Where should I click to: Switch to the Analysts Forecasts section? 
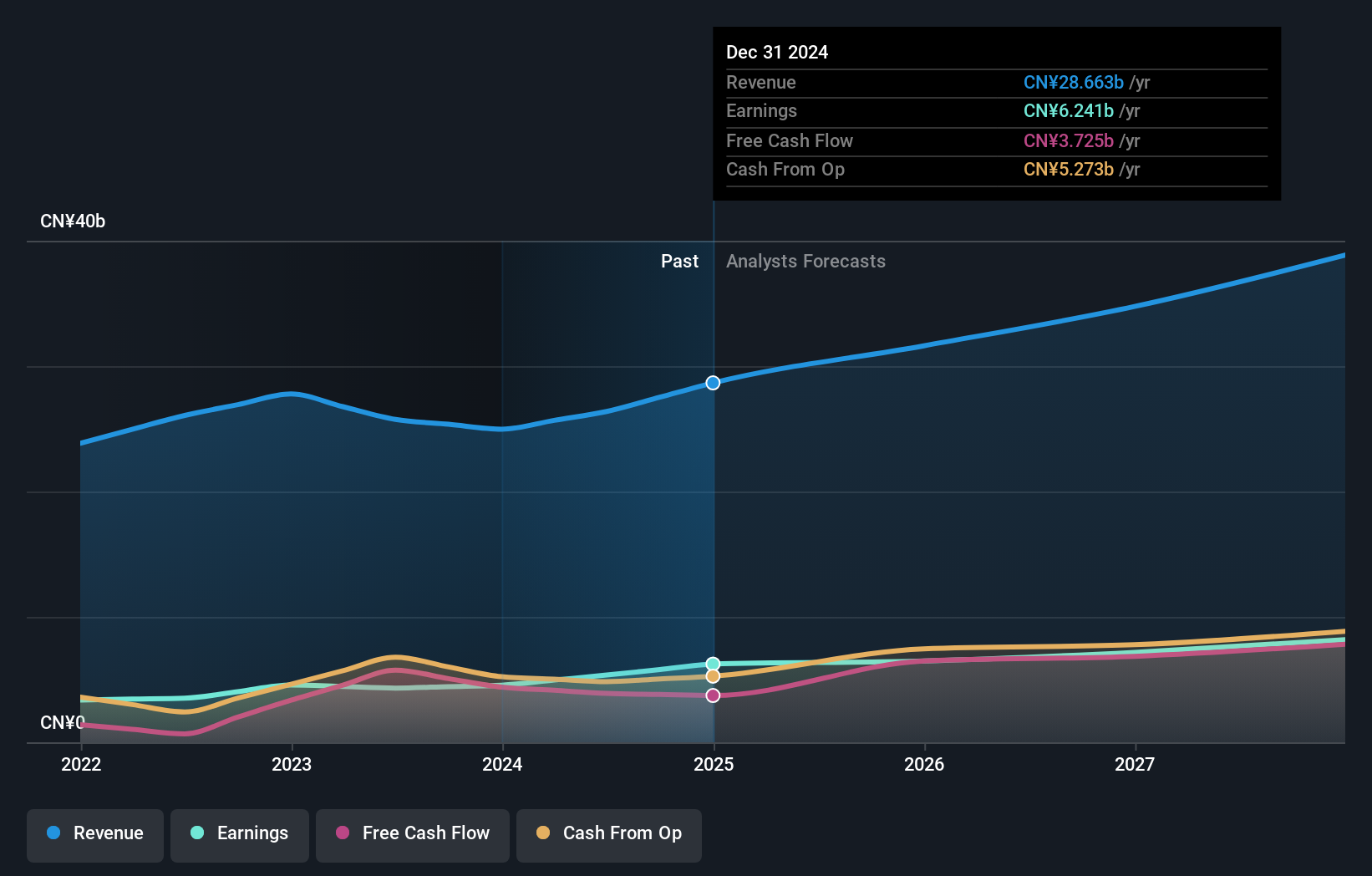805,261
